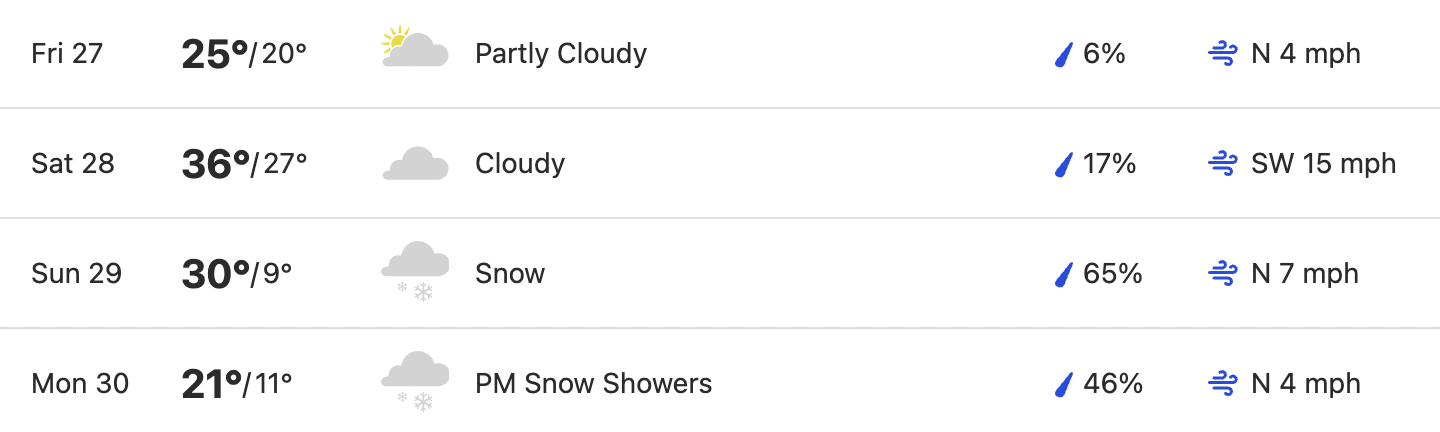1440x432 pixels.
Task: Select the PM Snow Showers description
Action: click(x=594, y=383)
